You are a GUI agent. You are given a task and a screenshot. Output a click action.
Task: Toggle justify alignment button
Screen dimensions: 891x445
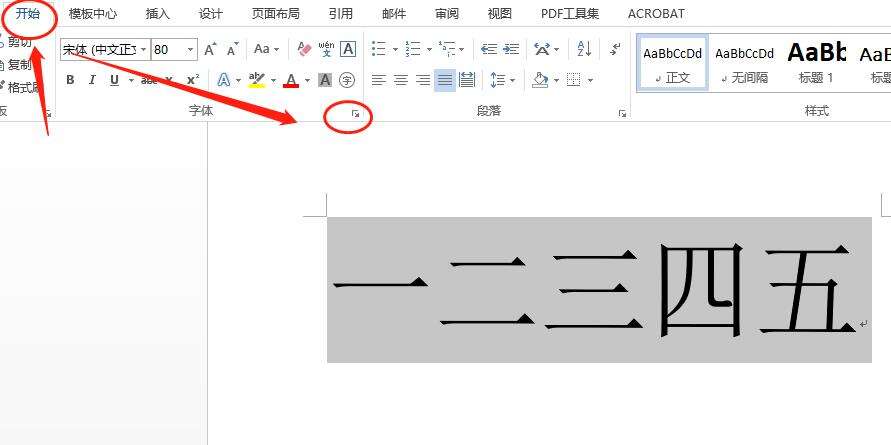[444, 80]
